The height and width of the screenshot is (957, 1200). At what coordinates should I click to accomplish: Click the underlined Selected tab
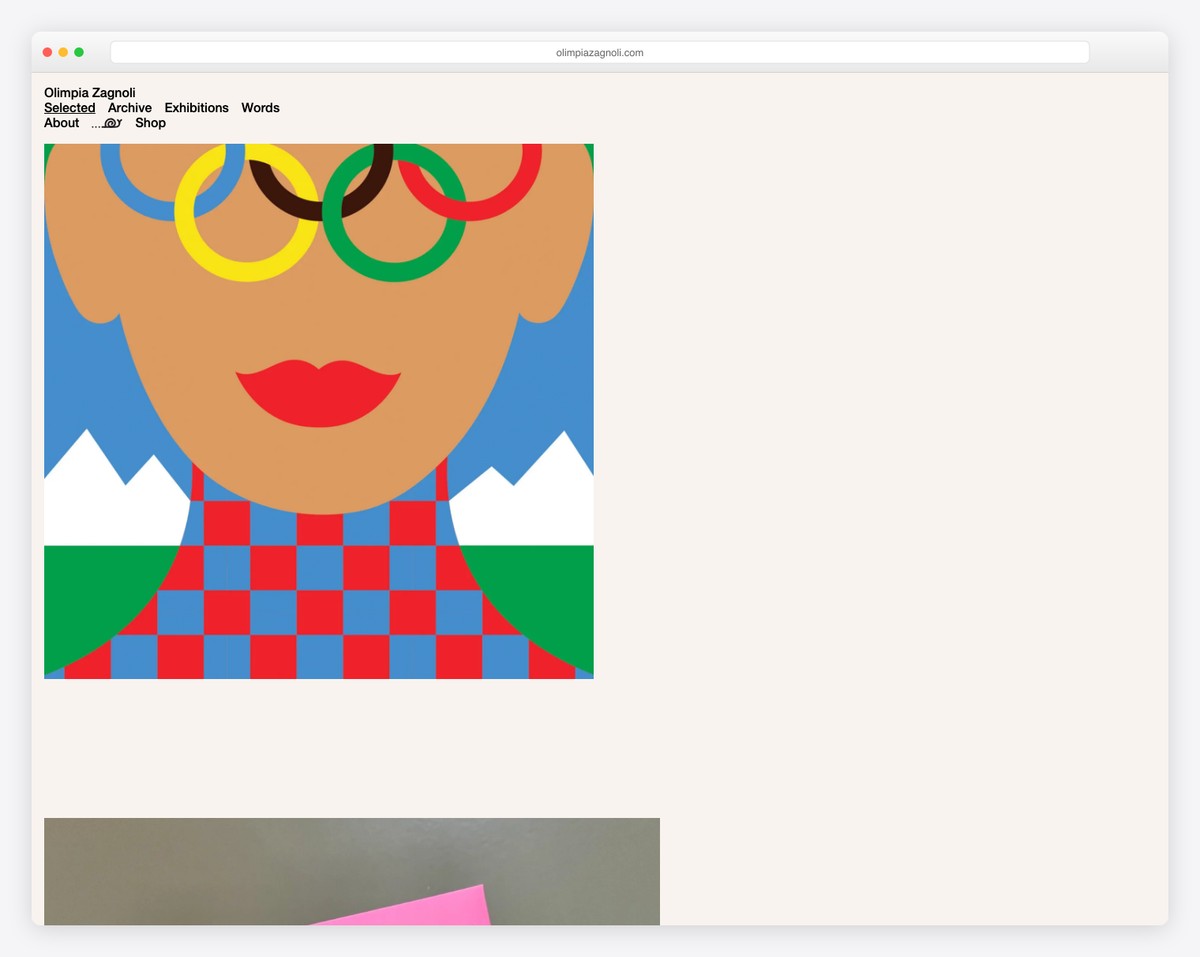[x=69, y=107]
